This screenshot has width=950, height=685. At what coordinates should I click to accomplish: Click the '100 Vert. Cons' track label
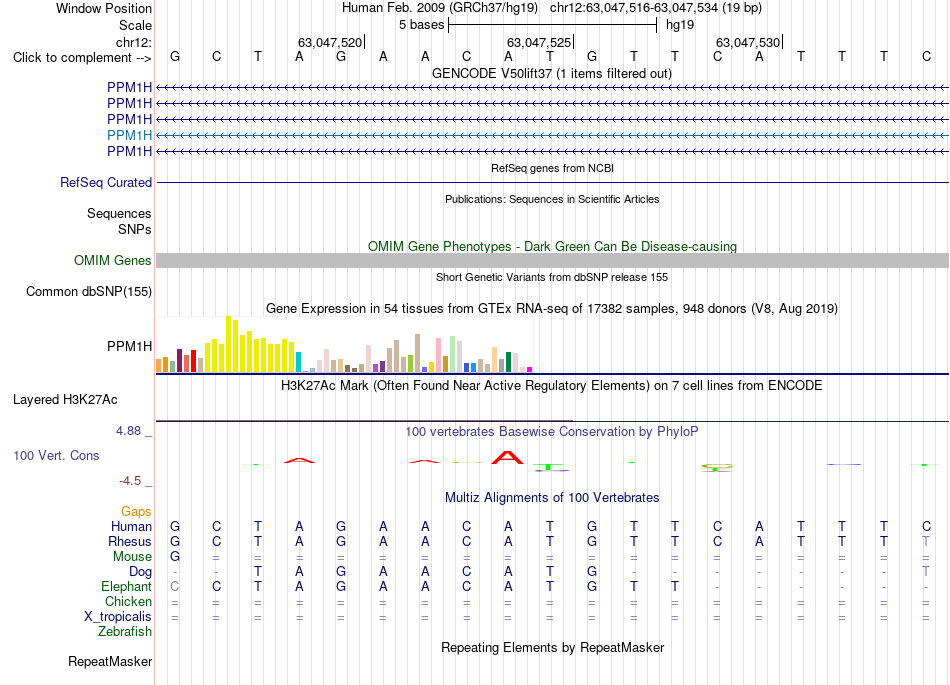pos(56,456)
